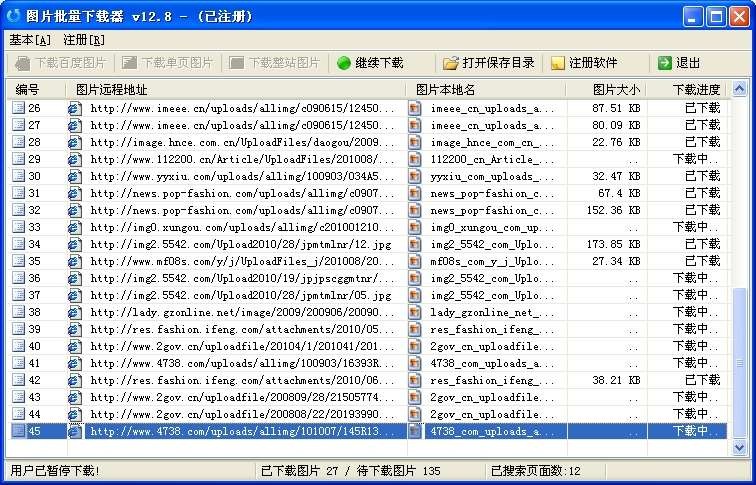Select the img0.xungou.com URL in row 33
756x485 pixels.
pos(243,227)
